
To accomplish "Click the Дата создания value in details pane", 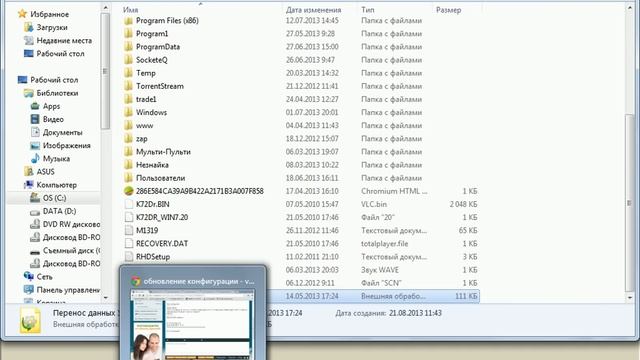I will [415, 313].
